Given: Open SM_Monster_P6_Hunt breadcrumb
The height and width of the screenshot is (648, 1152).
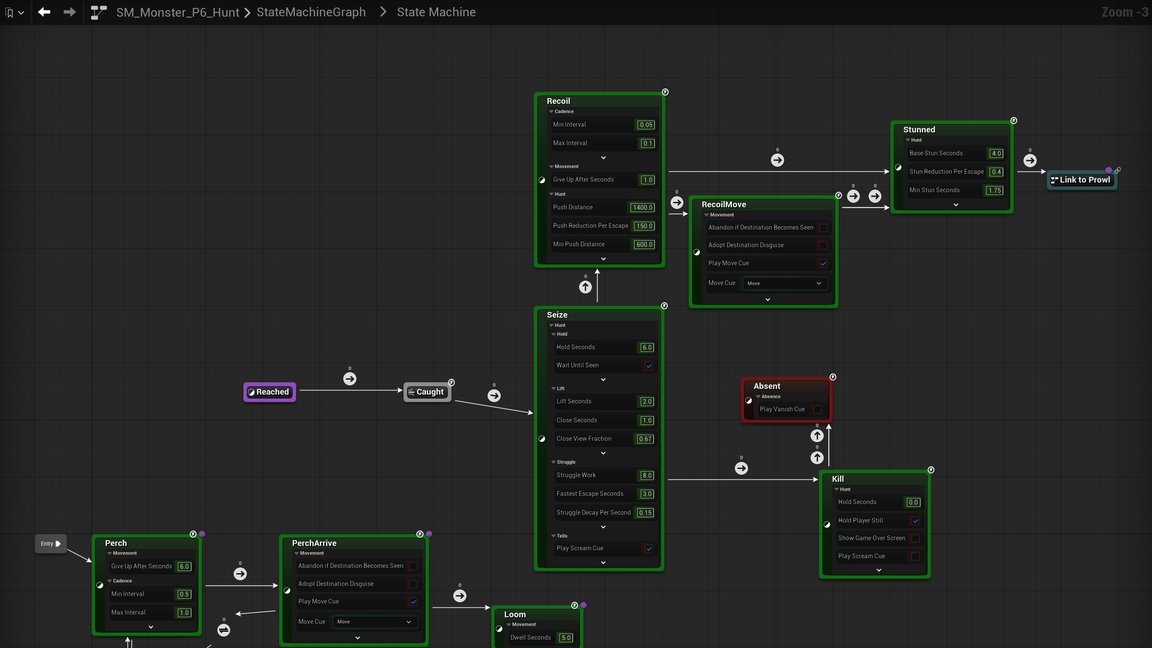Looking at the screenshot, I should 177,12.
